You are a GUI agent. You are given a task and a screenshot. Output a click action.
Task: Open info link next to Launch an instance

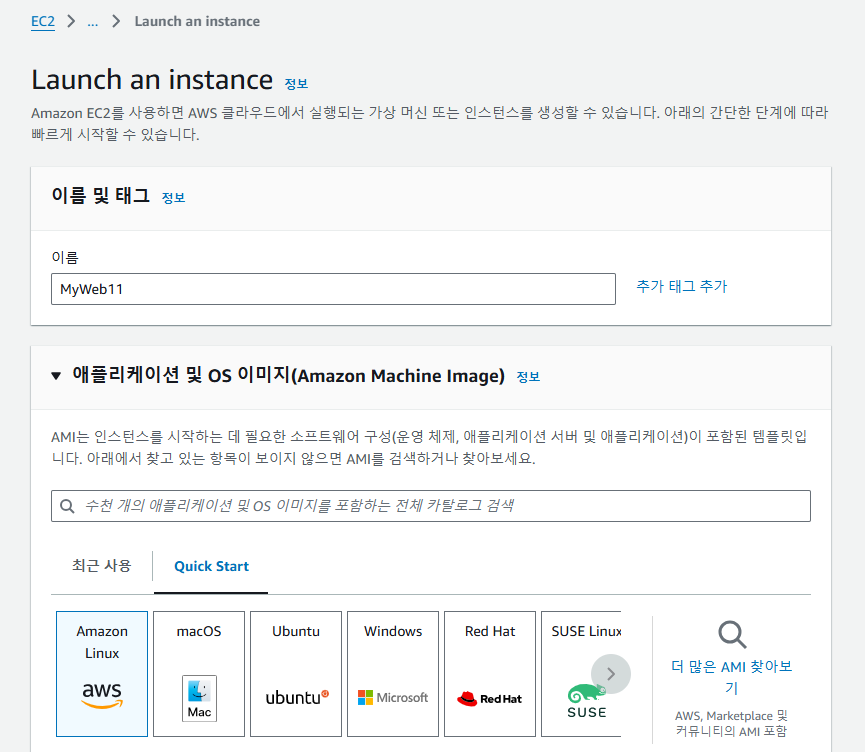point(296,84)
